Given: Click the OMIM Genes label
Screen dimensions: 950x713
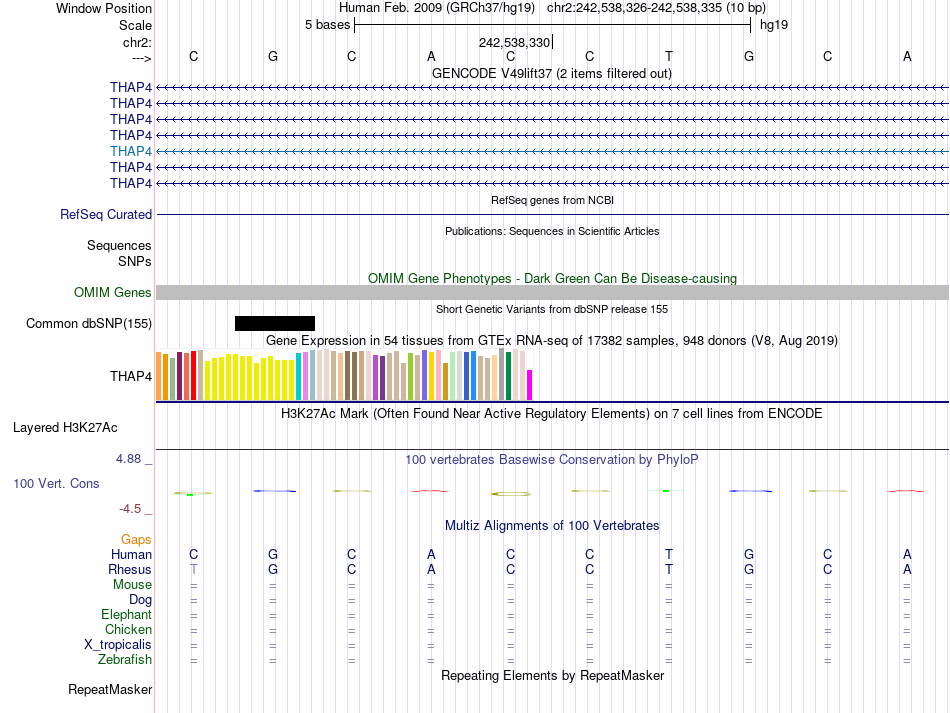Looking at the screenshot, I should coord(112,293).
